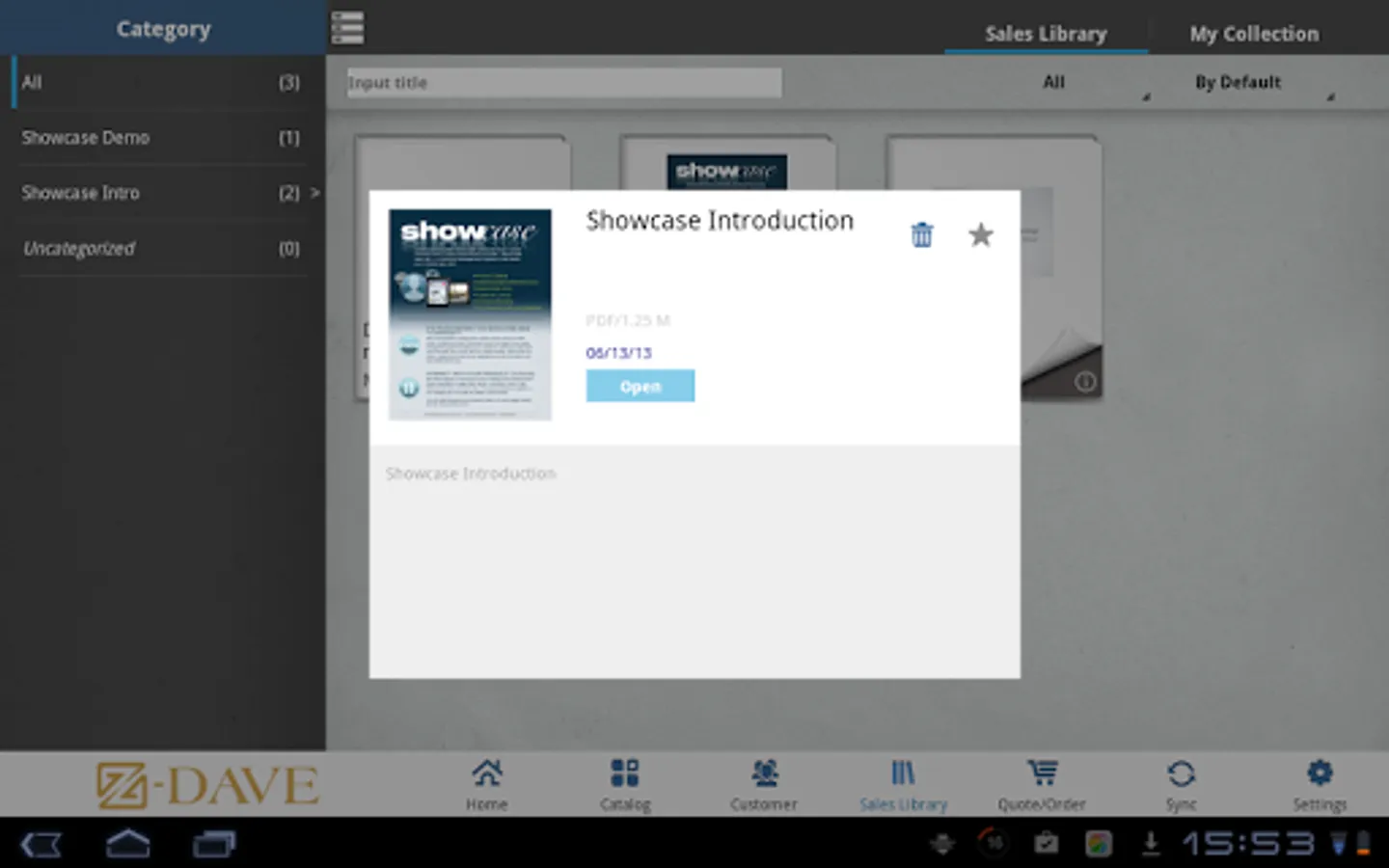Switch to the My Collection tab
This screenshot has width=1389, height=868.
coord(1254,34)
